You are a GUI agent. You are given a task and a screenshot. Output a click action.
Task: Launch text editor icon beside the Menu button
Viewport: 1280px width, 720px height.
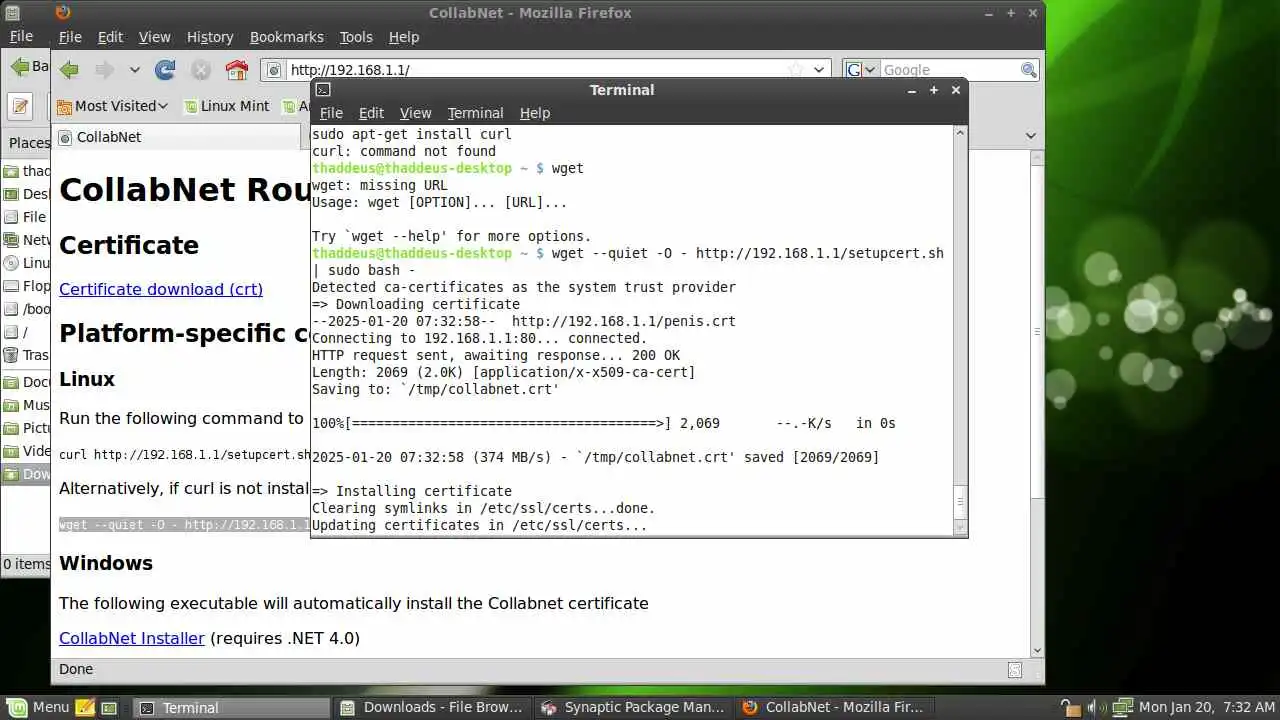(x=86, y=707)
